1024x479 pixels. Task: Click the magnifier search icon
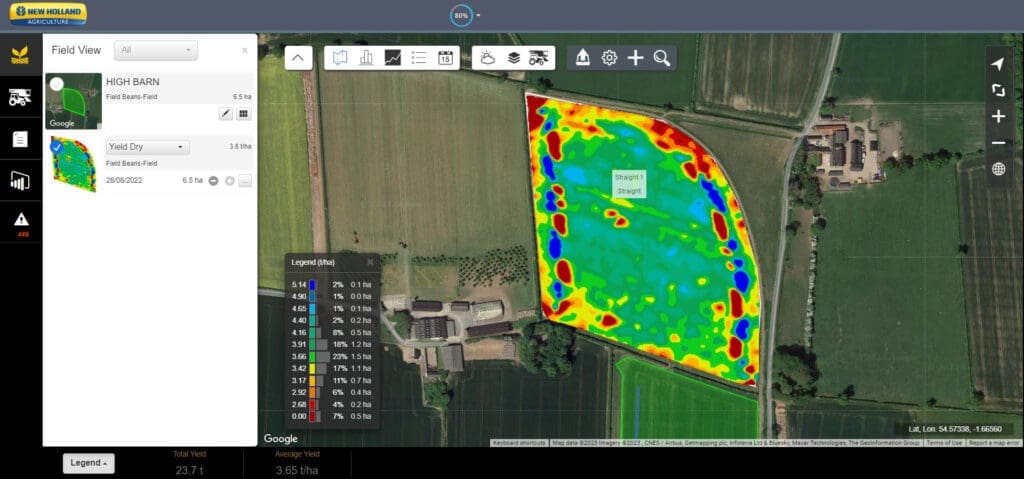coord(662,58)
